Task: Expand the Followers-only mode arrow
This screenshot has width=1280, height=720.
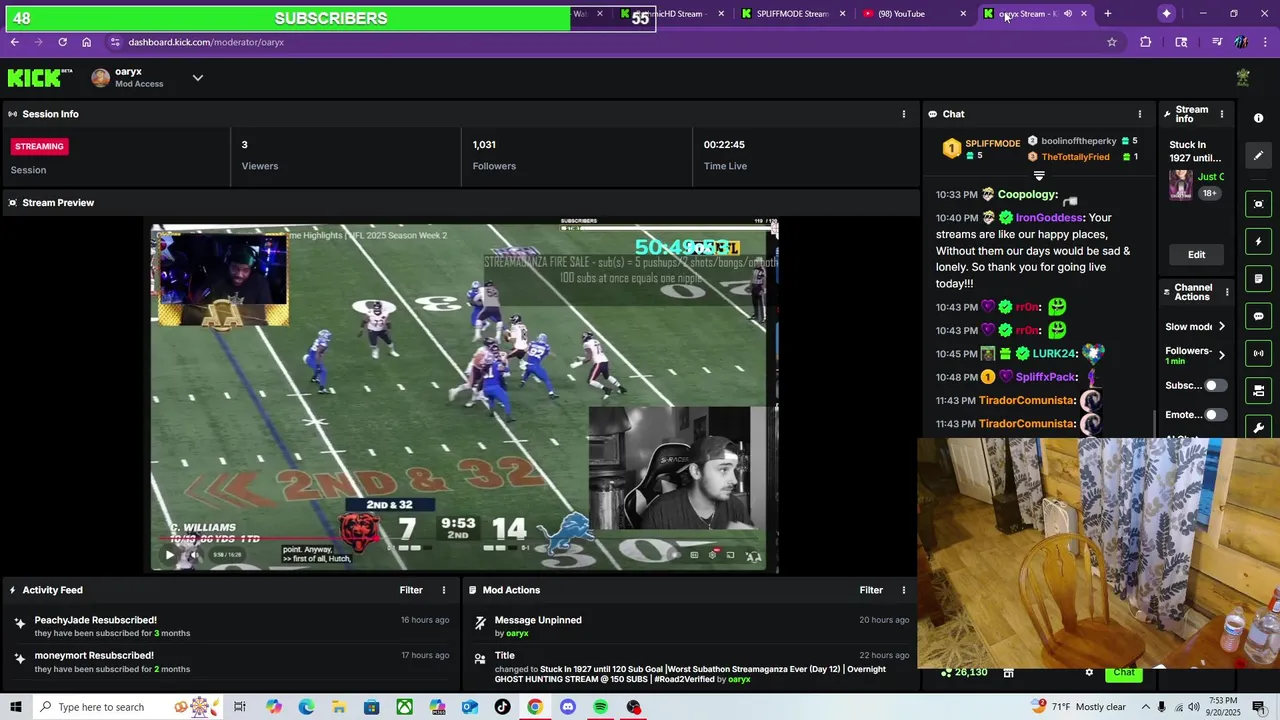Action: point(1221,355)
